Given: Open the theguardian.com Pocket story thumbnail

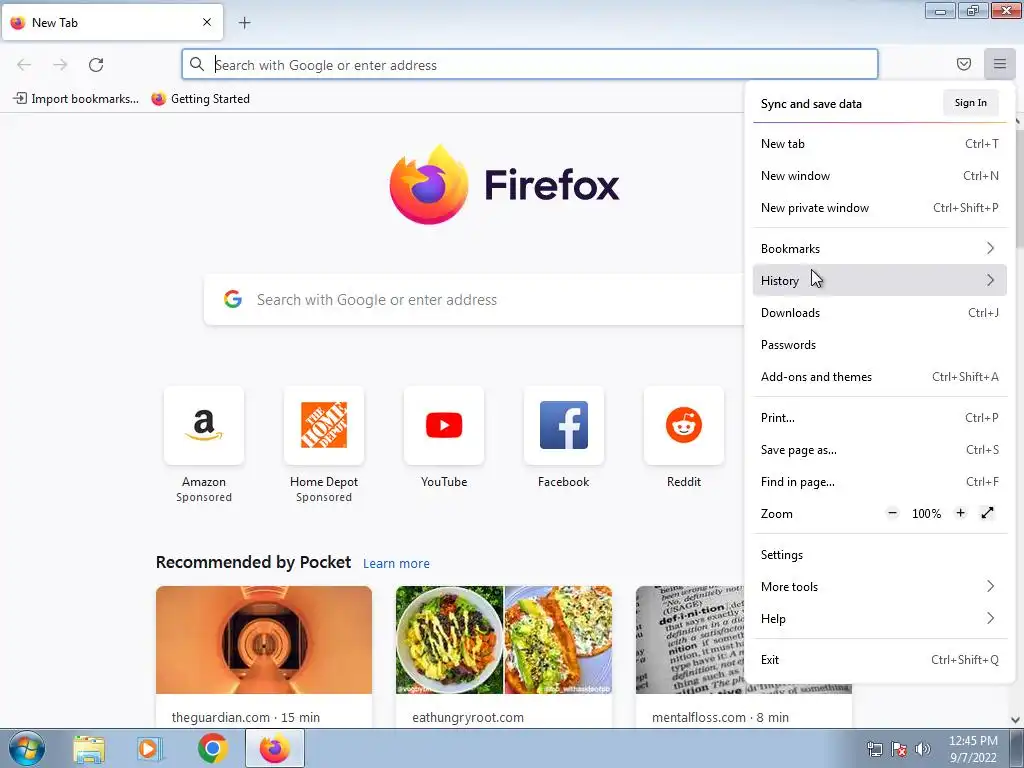Looking at the screenshot, I should point(264,640).
